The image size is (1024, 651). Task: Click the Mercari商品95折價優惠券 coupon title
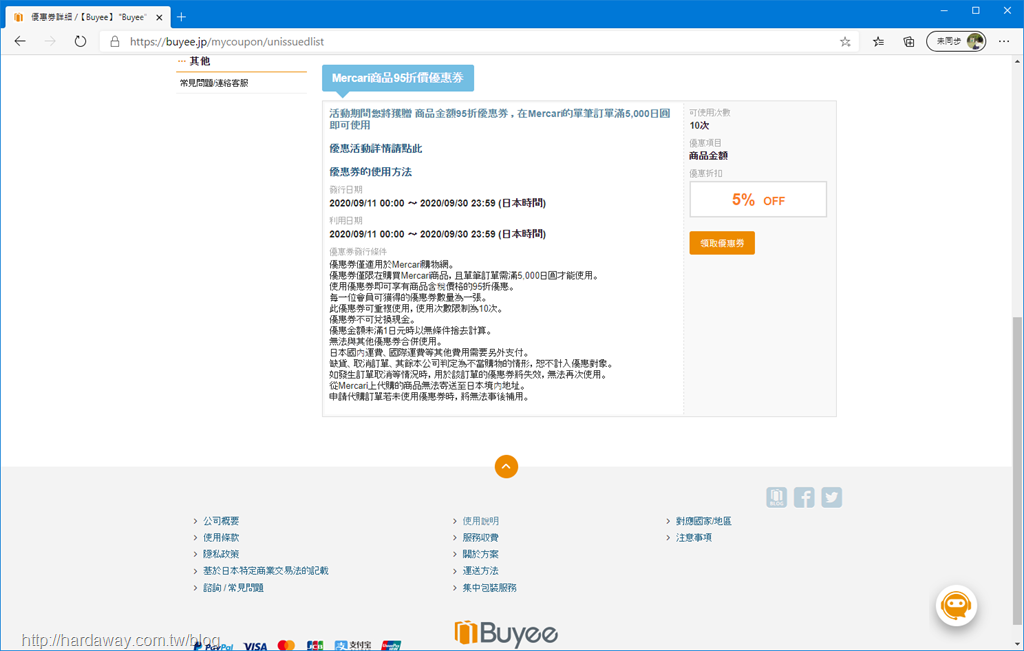click(x=398, y=78)
